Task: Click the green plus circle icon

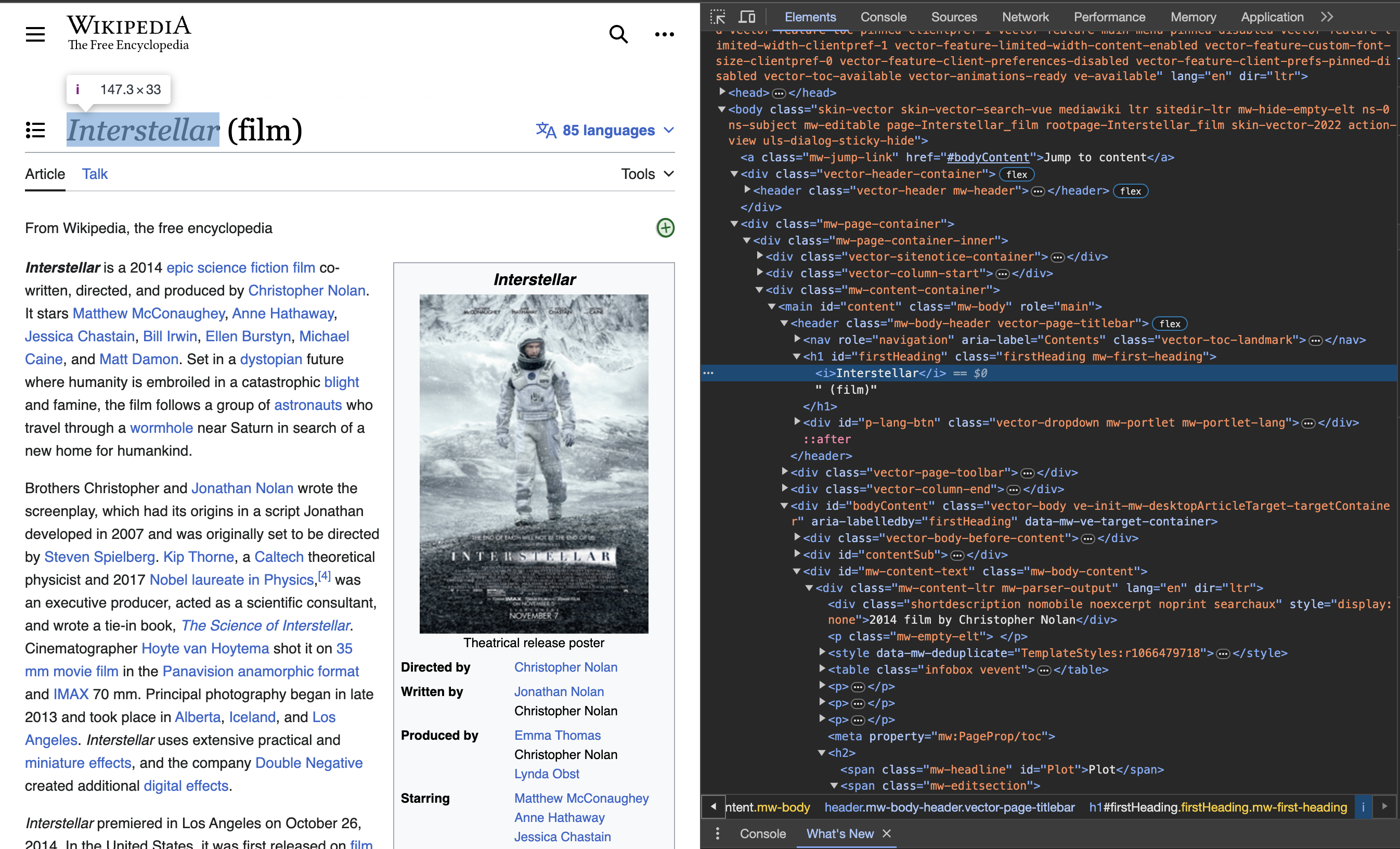Action: click(665, 228)
